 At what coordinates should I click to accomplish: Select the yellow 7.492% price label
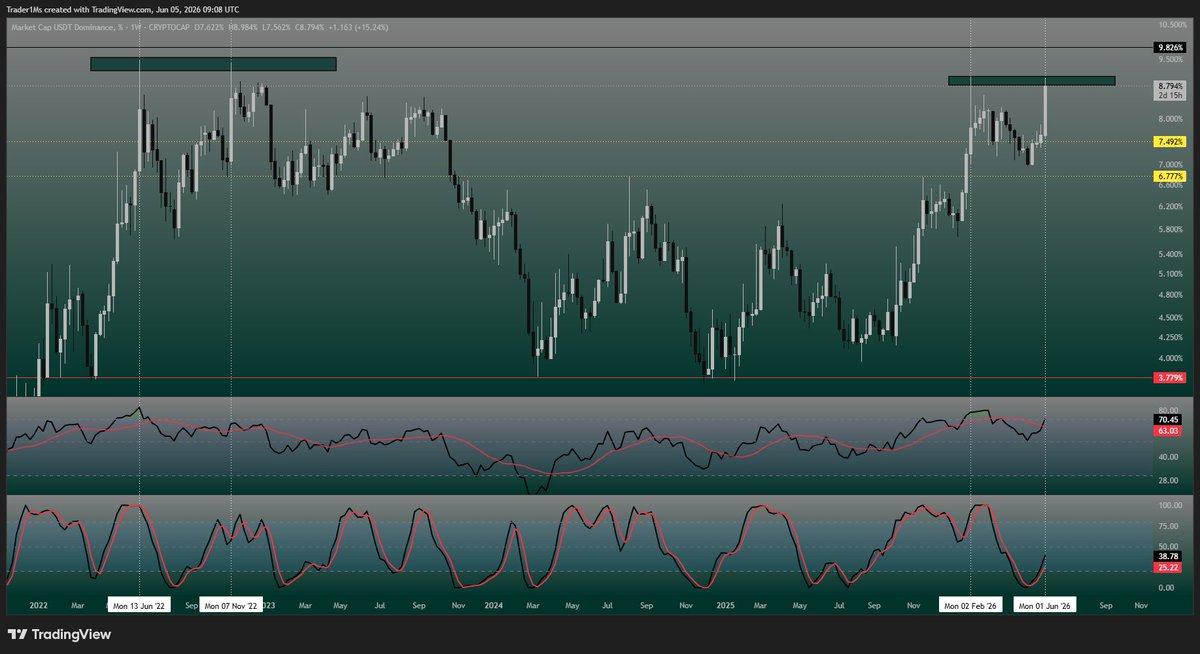click(x=1170, y=142)
